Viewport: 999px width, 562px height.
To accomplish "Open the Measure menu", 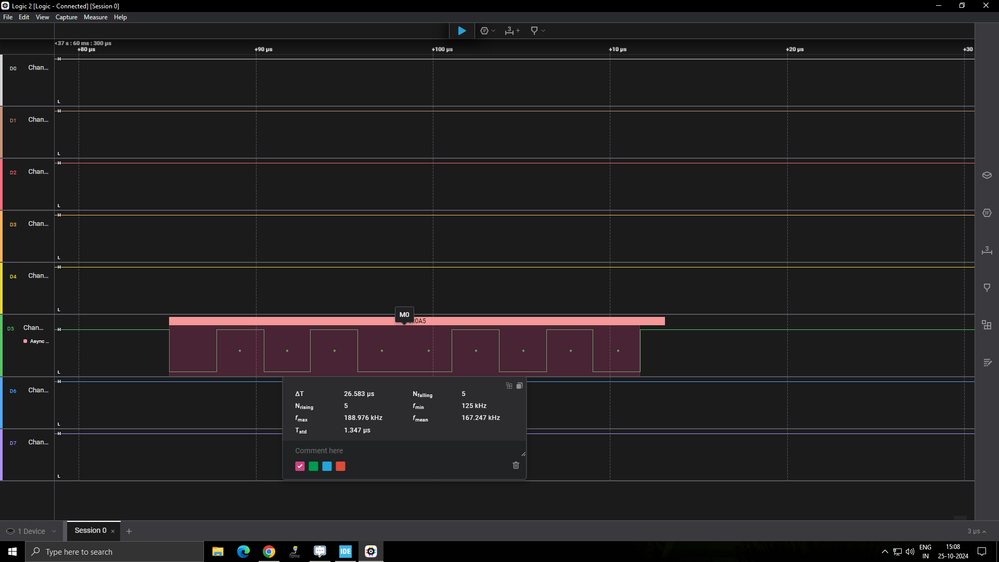I will pyautogui.click(x=95, y=17).
